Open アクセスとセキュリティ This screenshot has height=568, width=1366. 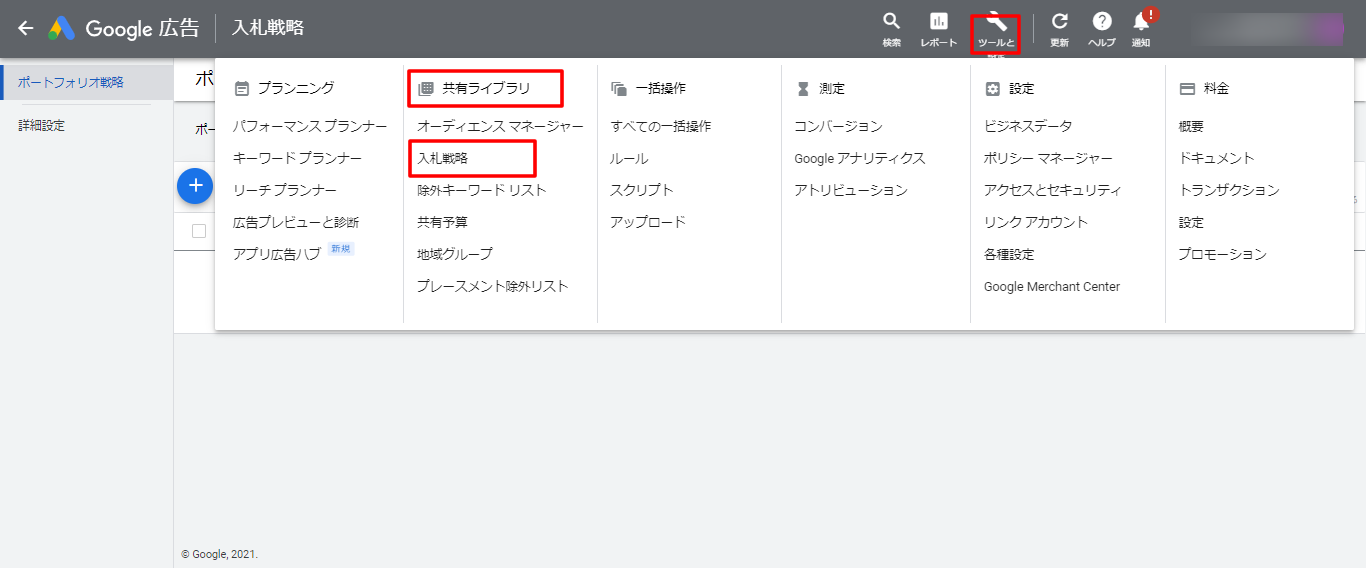(1053, 190)
